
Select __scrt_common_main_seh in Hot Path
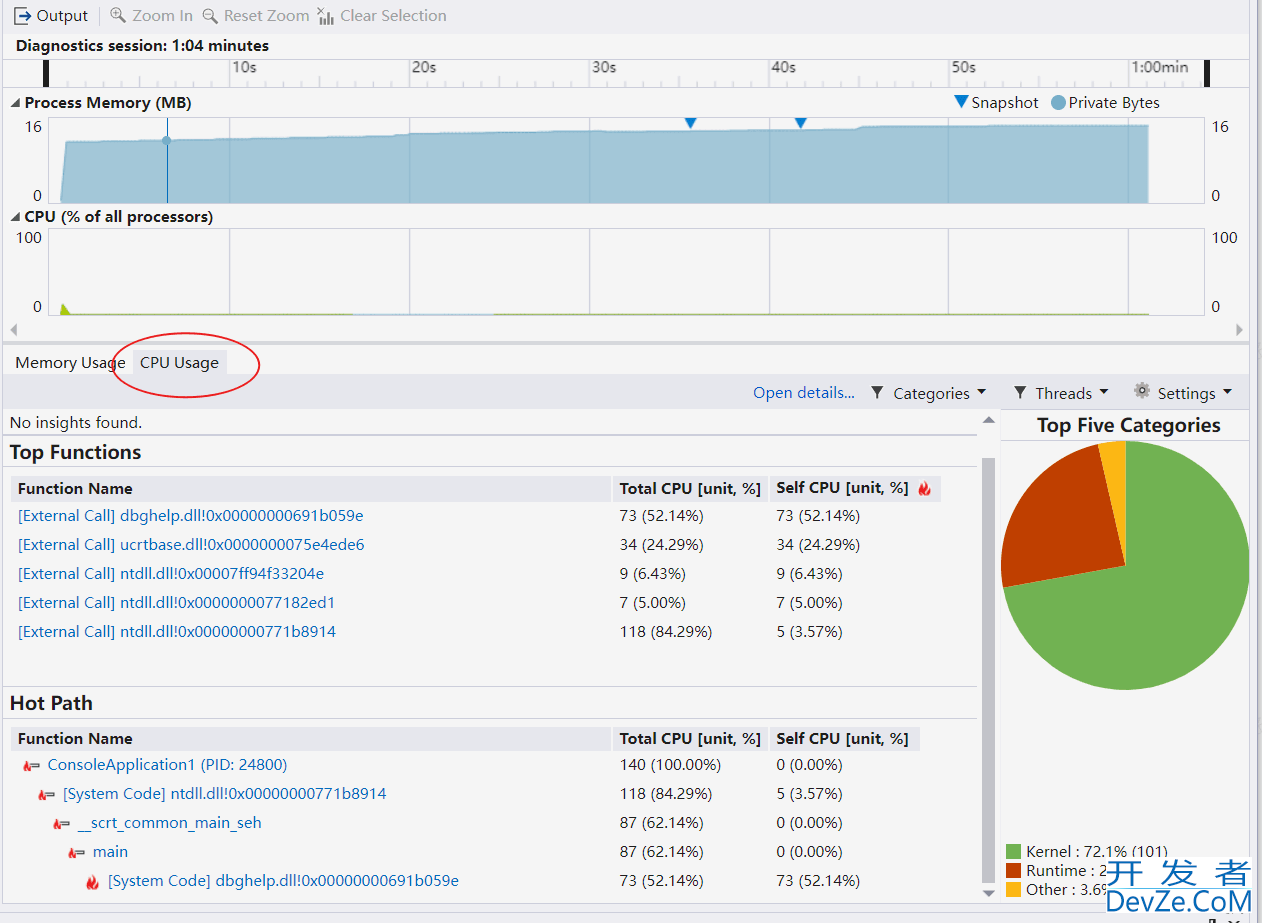[x=169, y=823]
